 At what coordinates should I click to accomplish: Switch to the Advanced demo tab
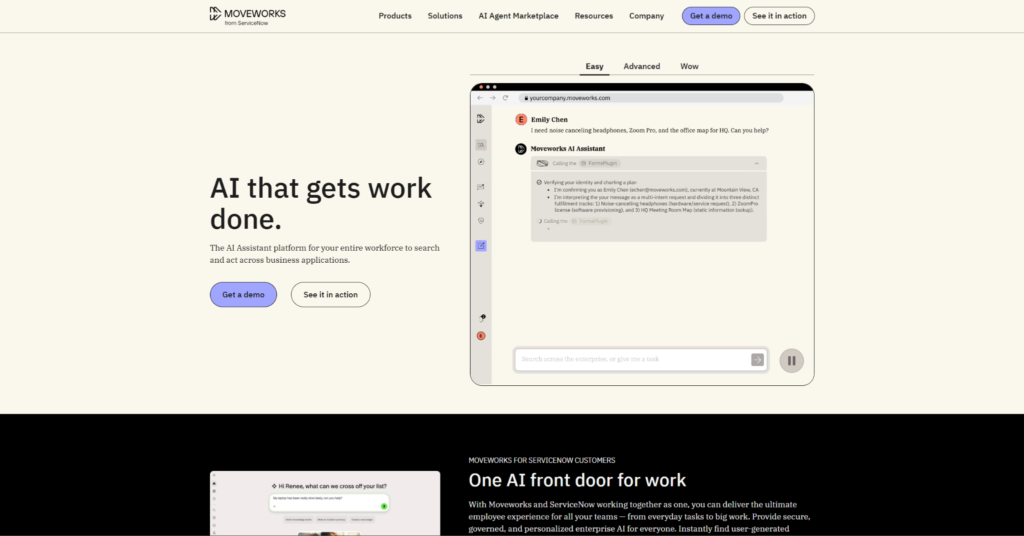[641, 67]
